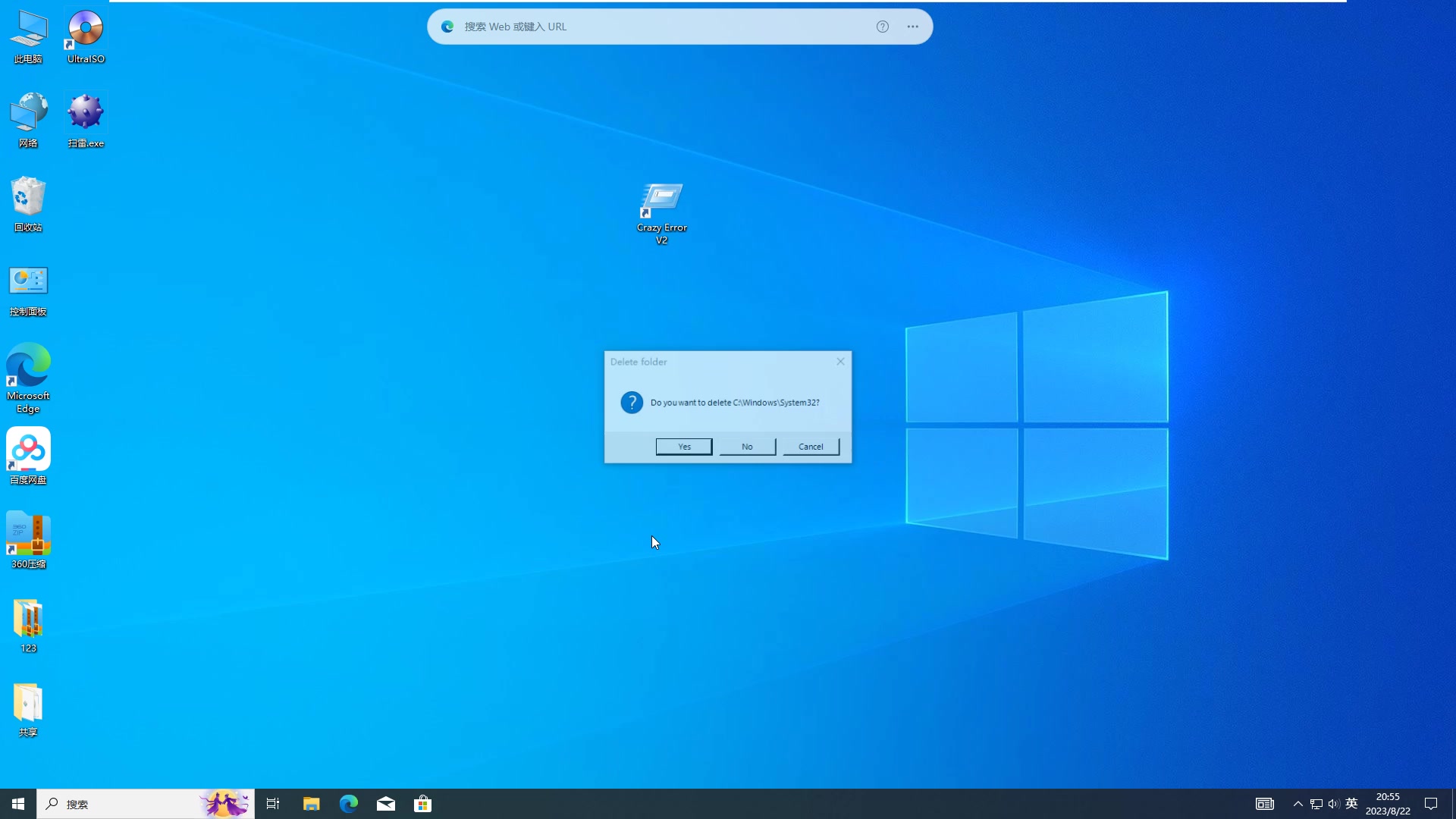Open Microsoft Store from the taskbar
The height and width of the screenshot is (819, 1456).
coord(423,804)
